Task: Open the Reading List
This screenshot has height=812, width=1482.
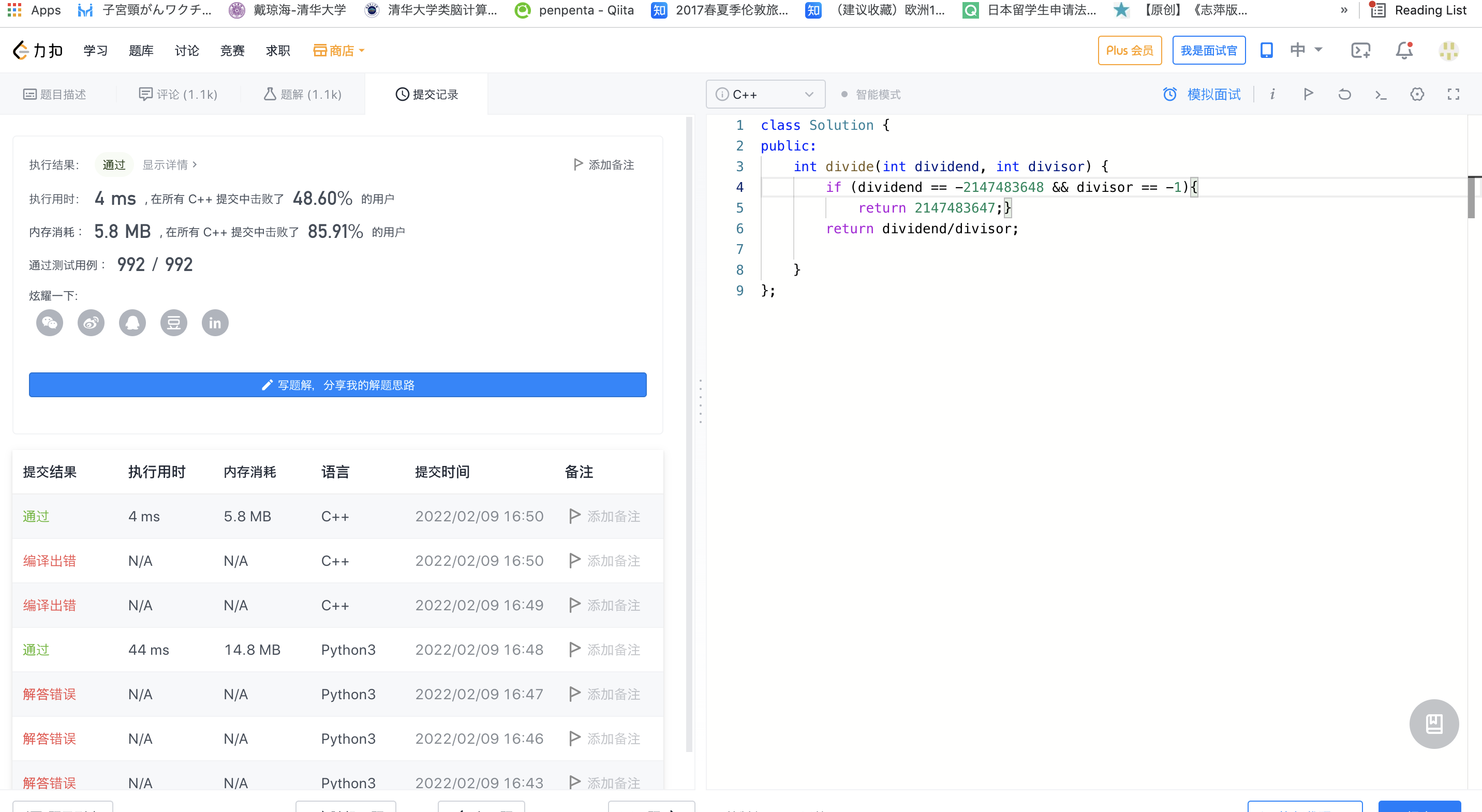Action: coord(1419,10)
